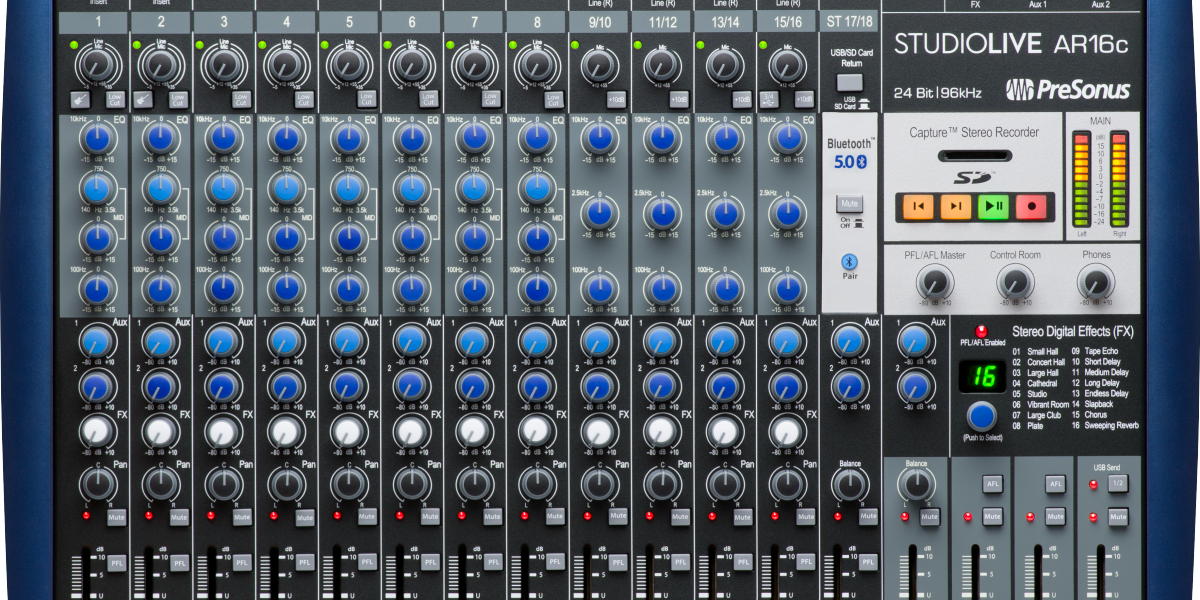This screenshot has height=600, width=1200.
Task: Toggle the Bluetooth Mute switch
Action: click(849, 203)
